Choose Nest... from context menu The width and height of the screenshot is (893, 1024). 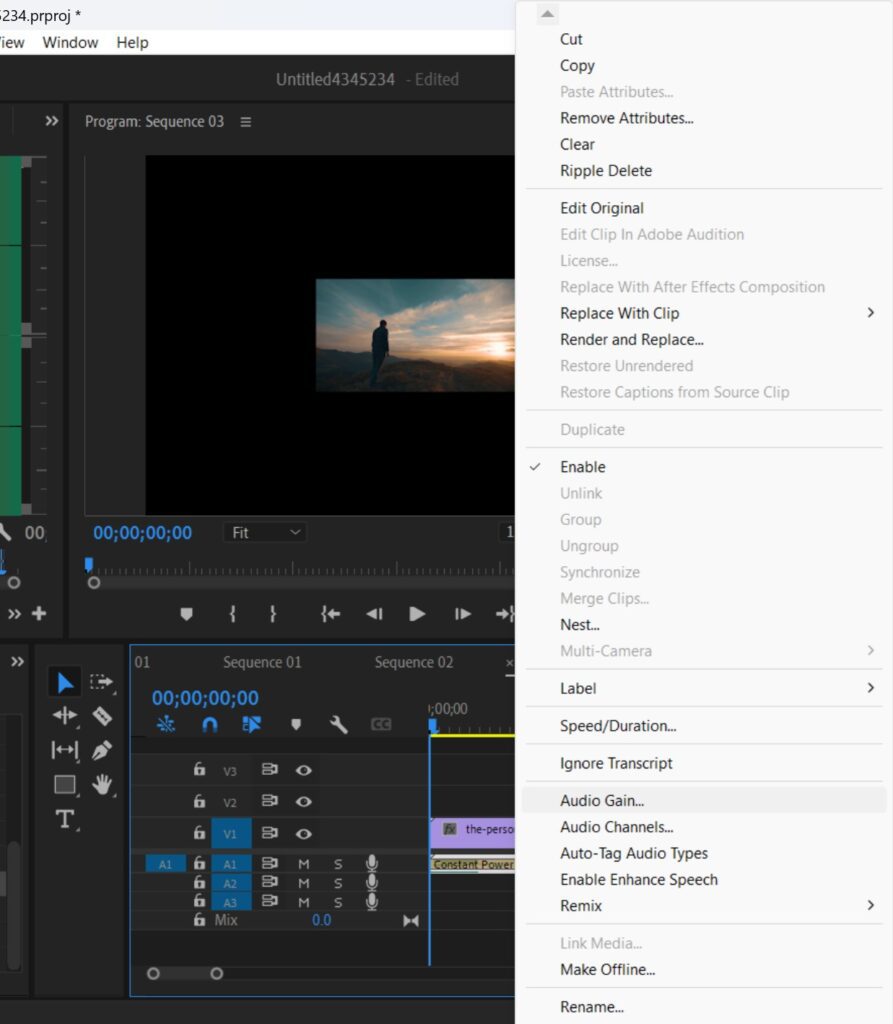click(x=705, y=624)
